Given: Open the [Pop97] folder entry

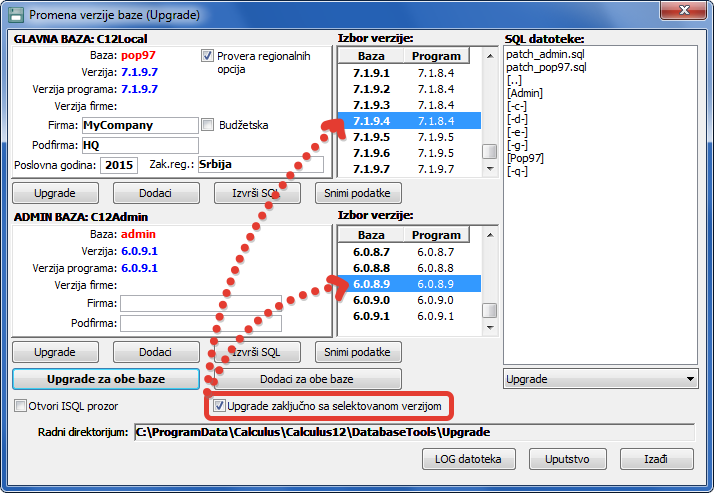Looking at the screenshot, I should (526, 158).
